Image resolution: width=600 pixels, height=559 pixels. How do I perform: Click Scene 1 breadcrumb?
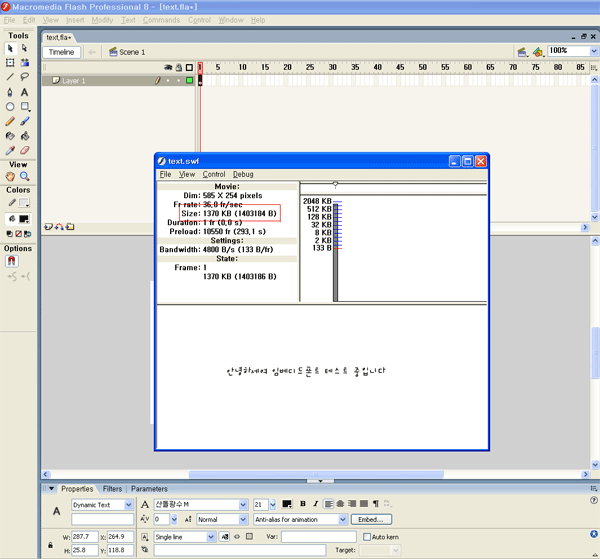point(127,52)
